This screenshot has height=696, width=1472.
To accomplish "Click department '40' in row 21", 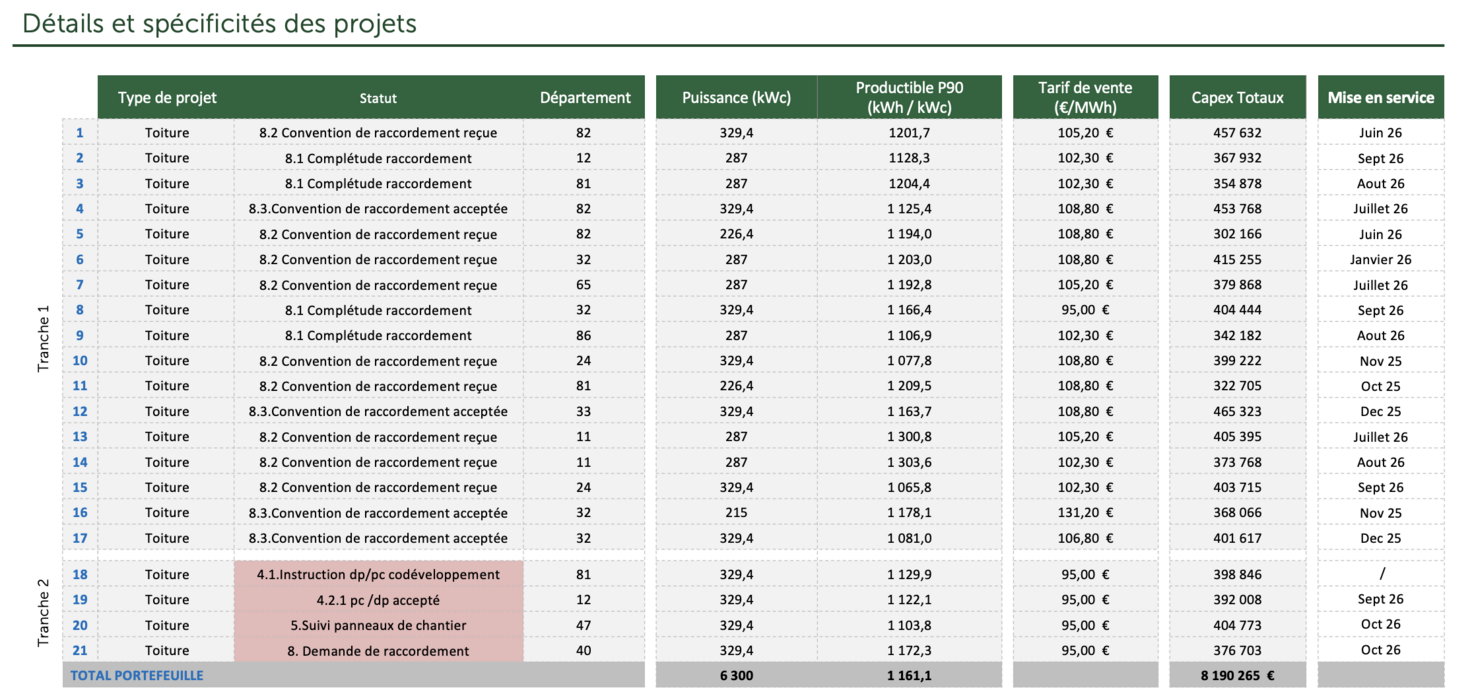I will tap(584, 651).
